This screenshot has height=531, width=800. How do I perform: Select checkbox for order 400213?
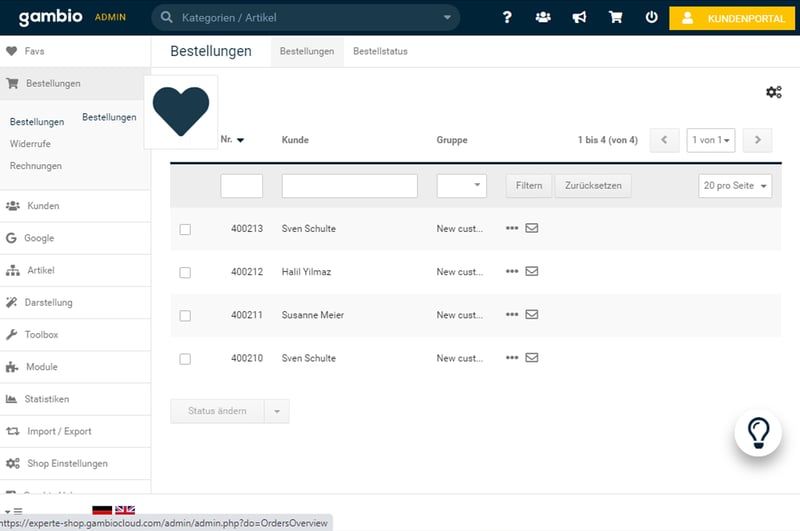[185, 229]
